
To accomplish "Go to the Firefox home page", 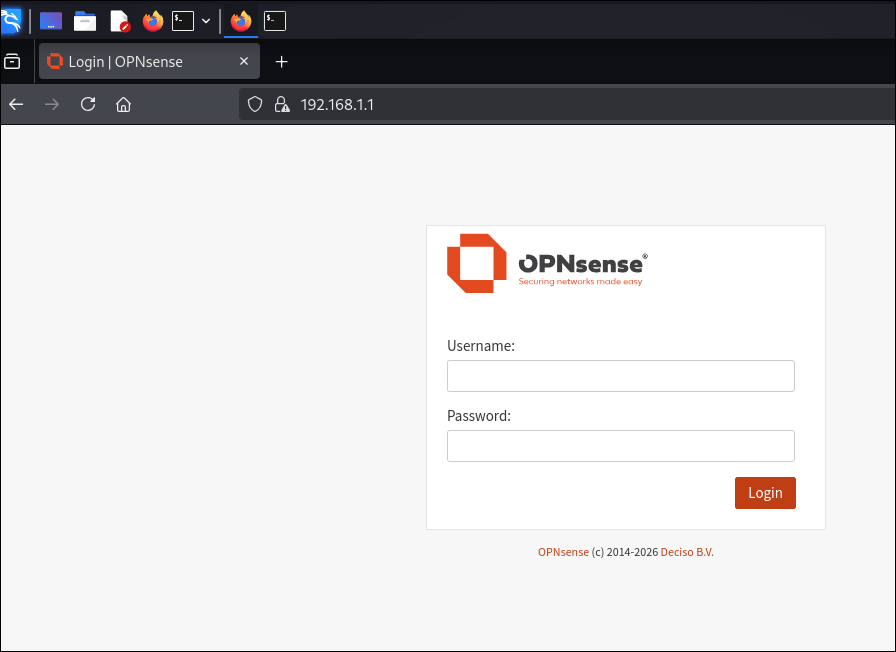I will pyautogui.click(x=123, y=105).
